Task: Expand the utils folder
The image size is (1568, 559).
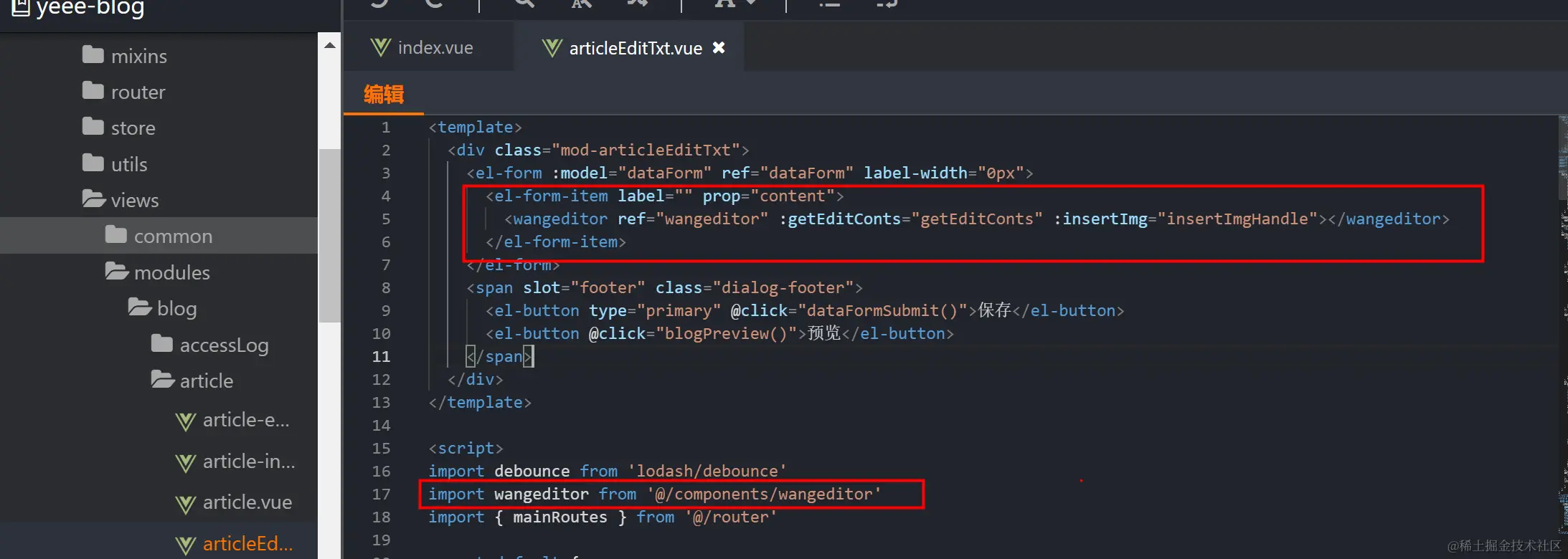Action: tap(115, 164)
